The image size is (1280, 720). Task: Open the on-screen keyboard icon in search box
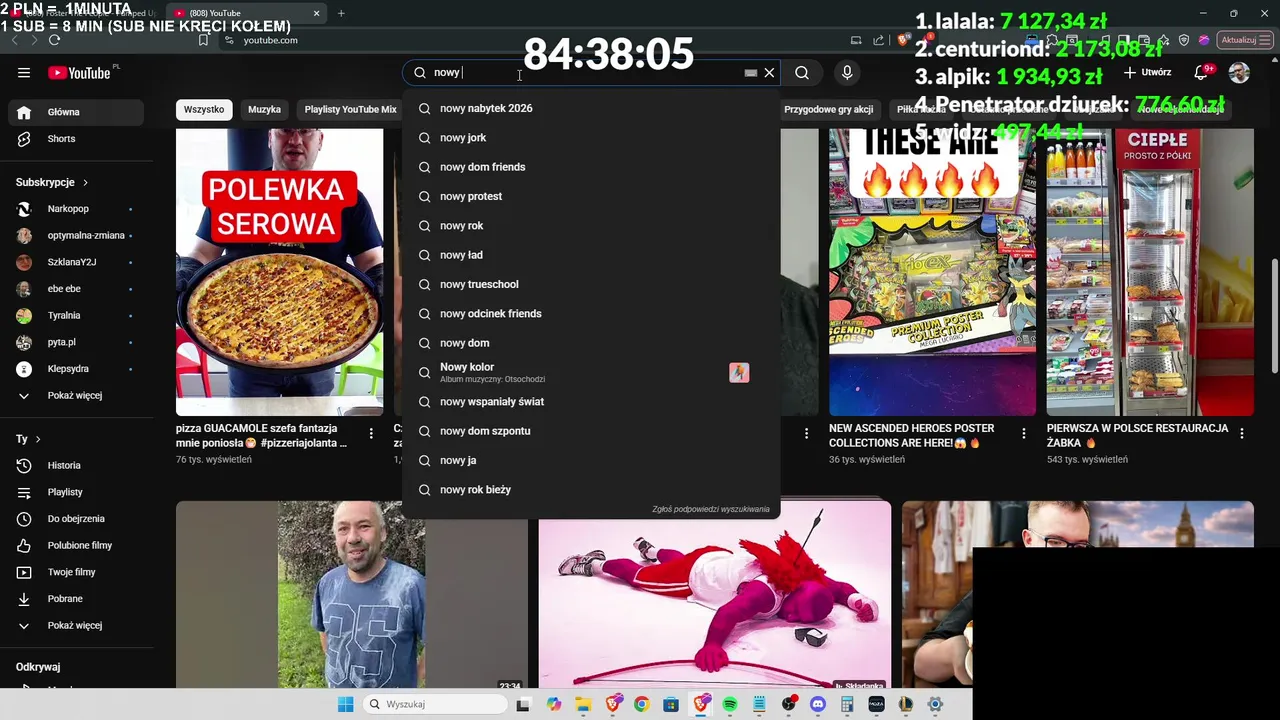[x=751, y=73]
